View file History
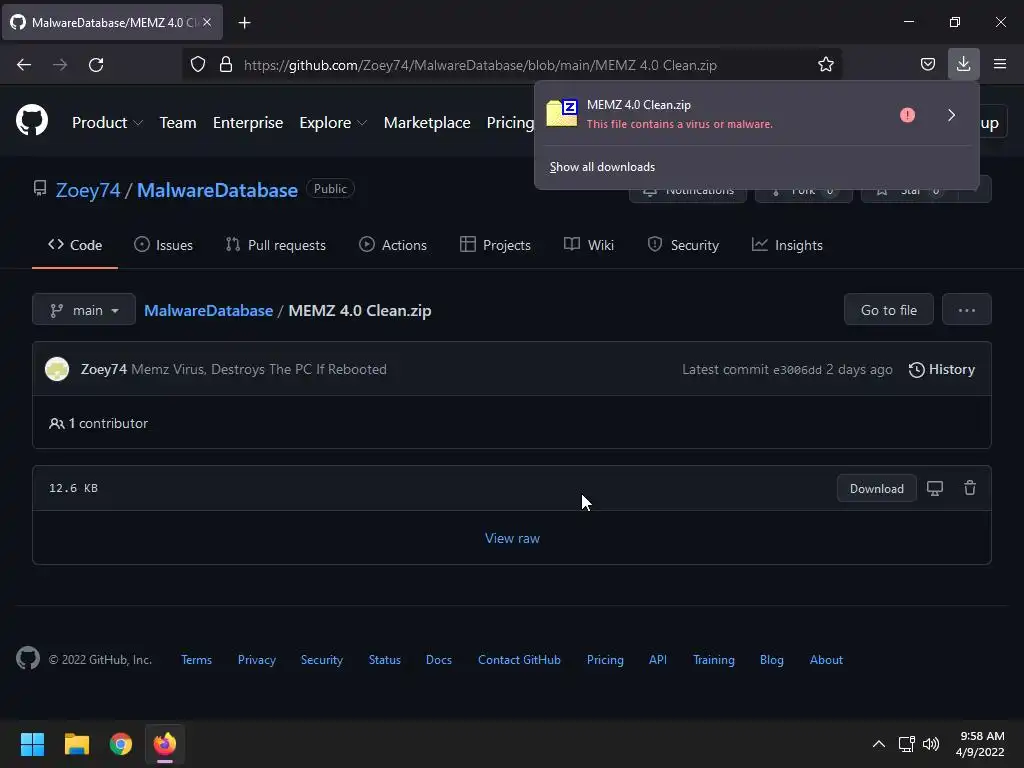 pyautogui.click(x=942, y=370)
